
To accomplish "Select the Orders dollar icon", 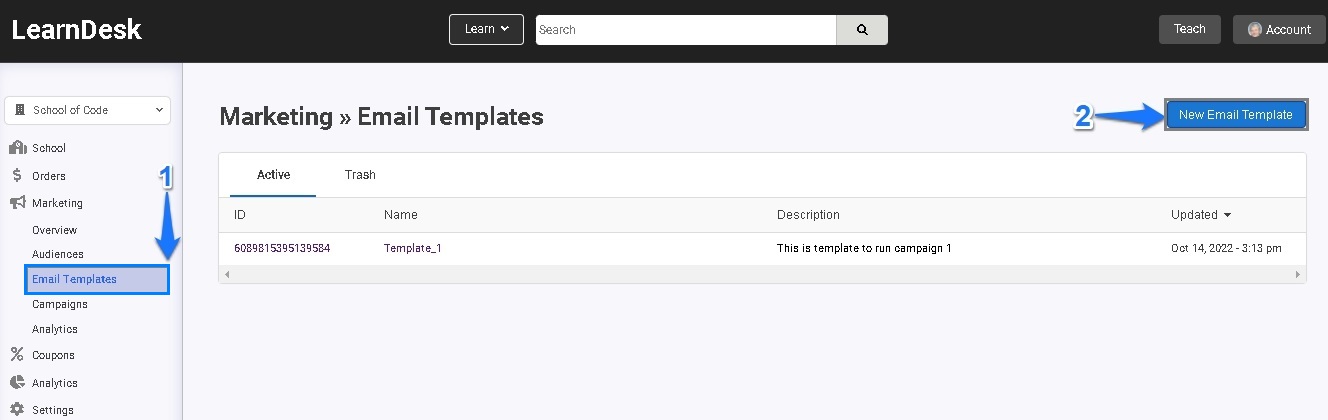I will pos(17,175).
